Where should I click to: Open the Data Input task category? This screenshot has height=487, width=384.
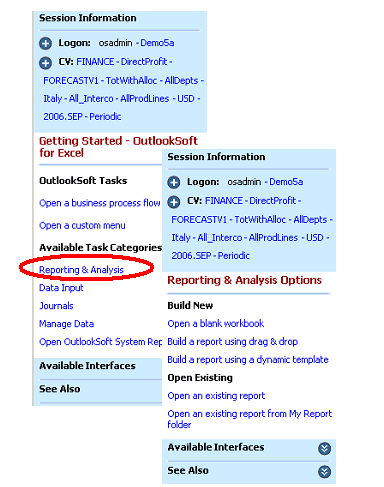[61, 288]
